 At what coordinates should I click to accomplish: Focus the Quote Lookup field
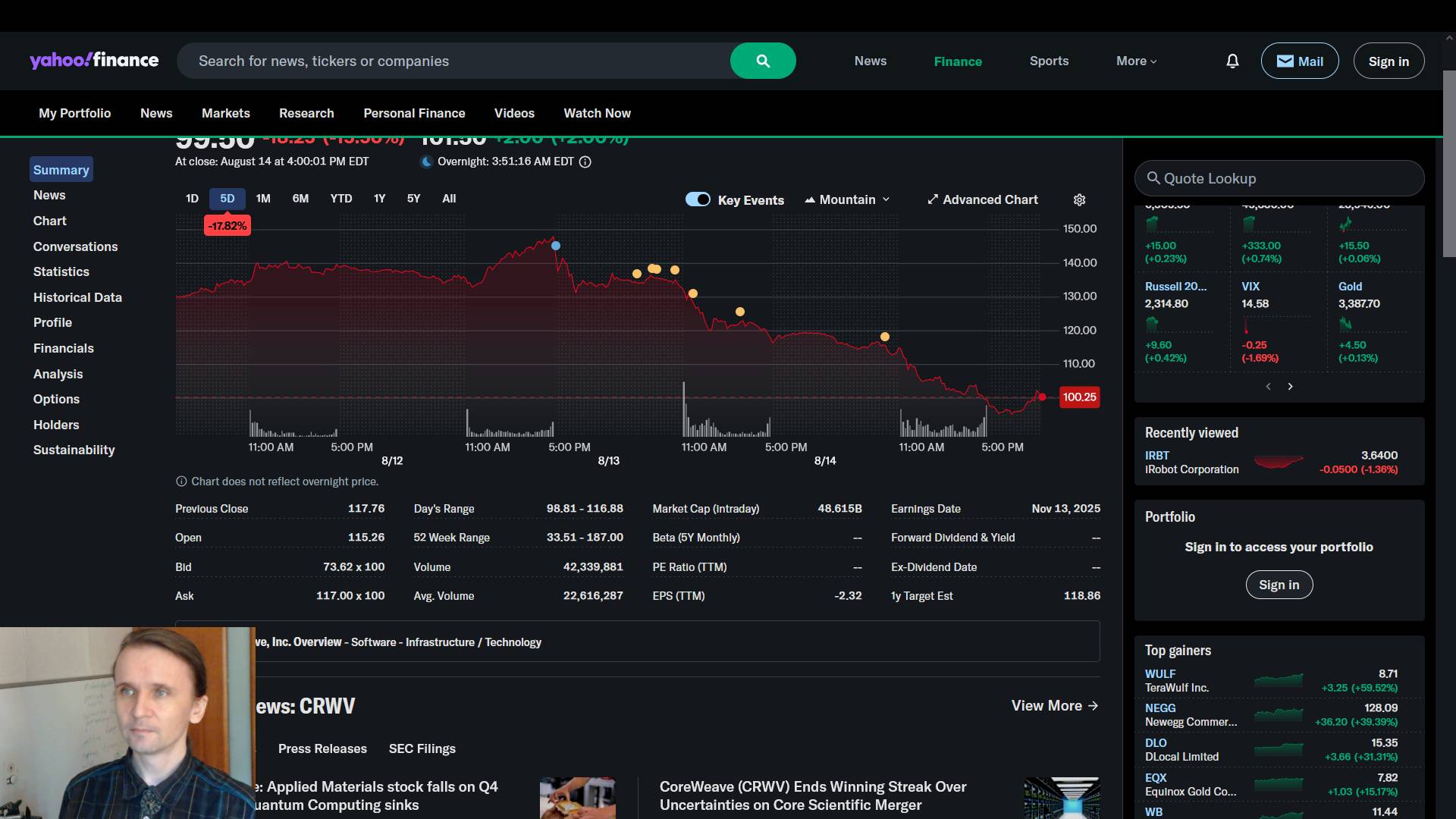tap(1279, 178)
